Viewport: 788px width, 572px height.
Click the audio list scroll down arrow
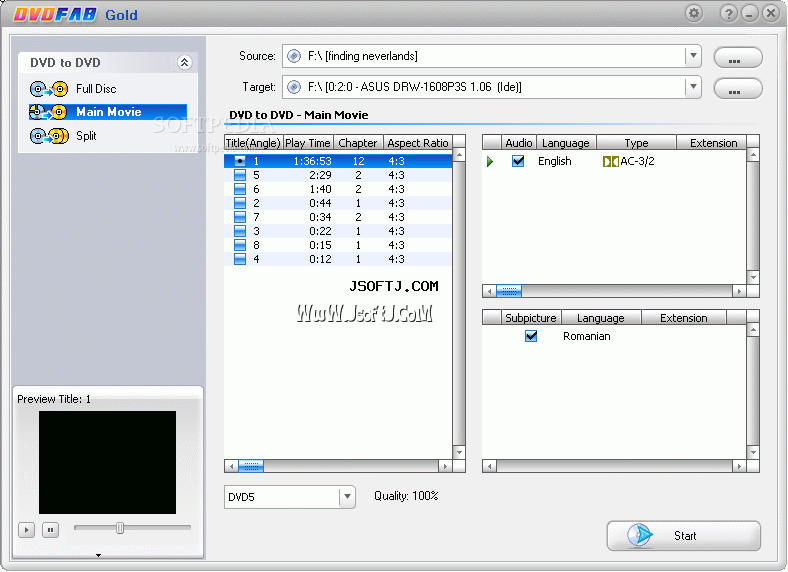(x=753, y=277)
